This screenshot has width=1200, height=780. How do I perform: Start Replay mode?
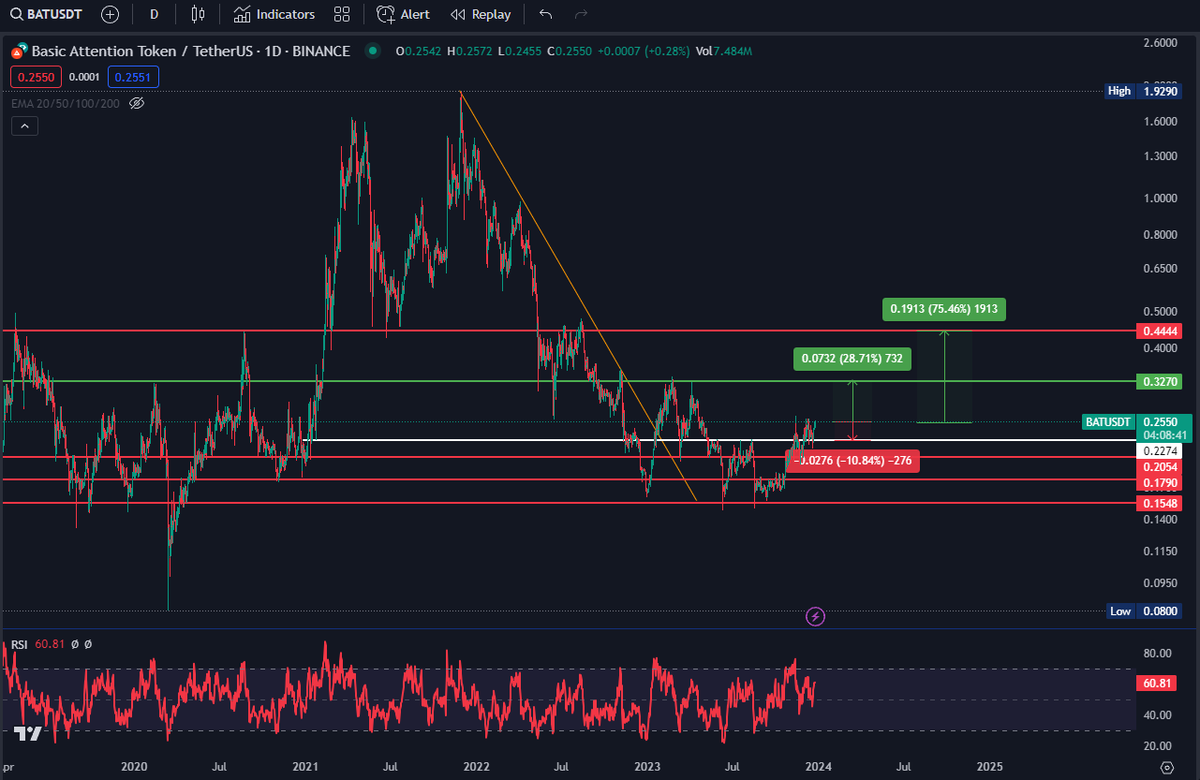[480, 14]
